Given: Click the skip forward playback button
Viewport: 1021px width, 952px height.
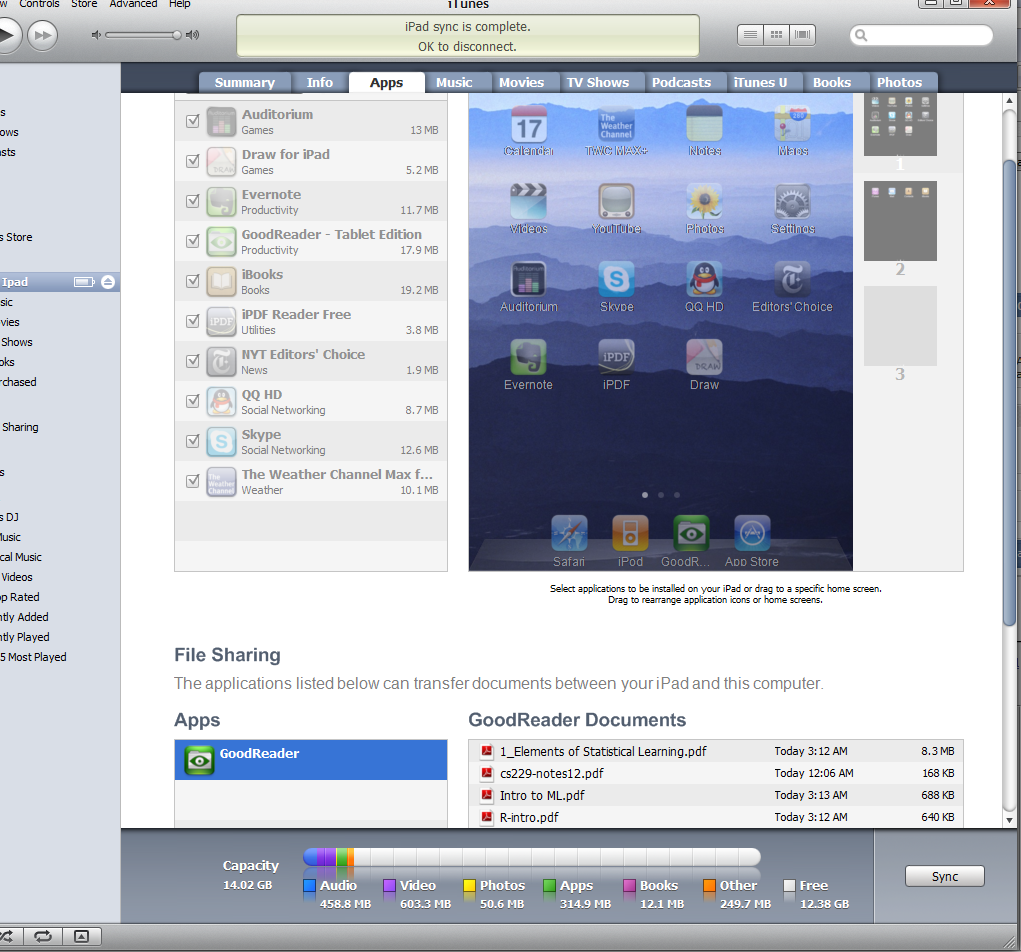Looking at the screenshot, I should click(x=42, y=35).
